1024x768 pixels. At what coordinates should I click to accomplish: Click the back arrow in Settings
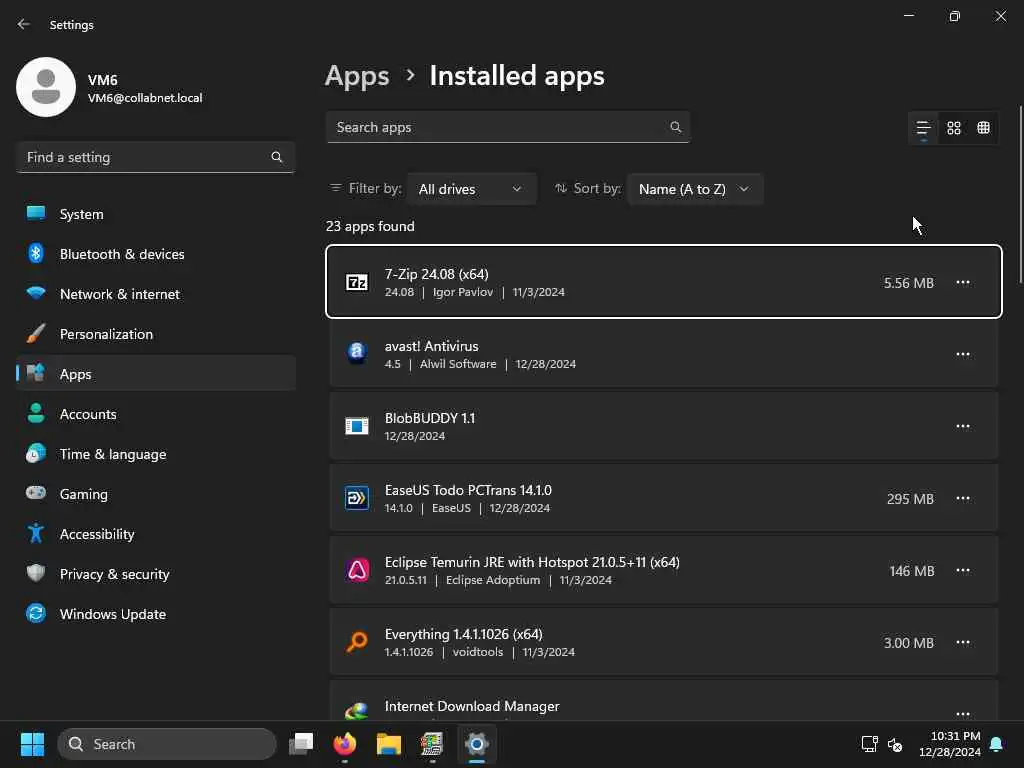24,25
